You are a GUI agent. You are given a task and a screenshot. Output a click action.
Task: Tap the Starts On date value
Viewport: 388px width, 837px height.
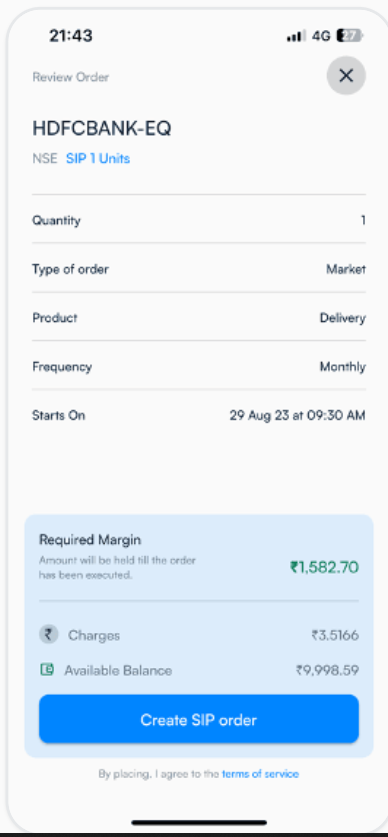pyautogui.click(x=297, y=415)
